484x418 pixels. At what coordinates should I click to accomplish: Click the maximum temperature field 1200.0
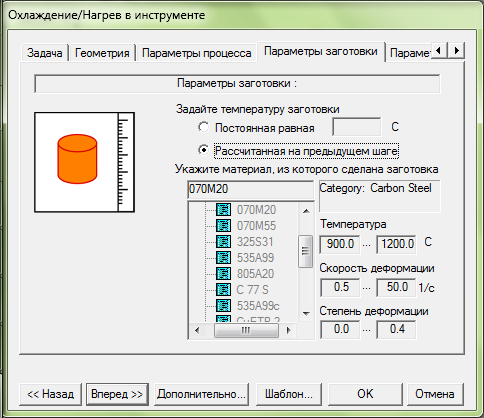click(x=396, y=244)
